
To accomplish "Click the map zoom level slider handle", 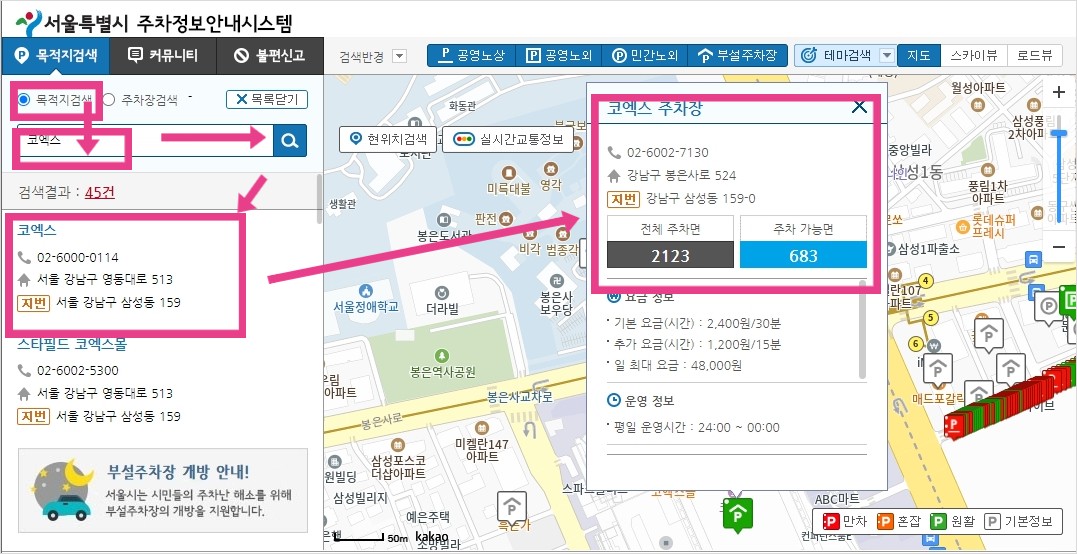I will click(x=1058, y=132).
